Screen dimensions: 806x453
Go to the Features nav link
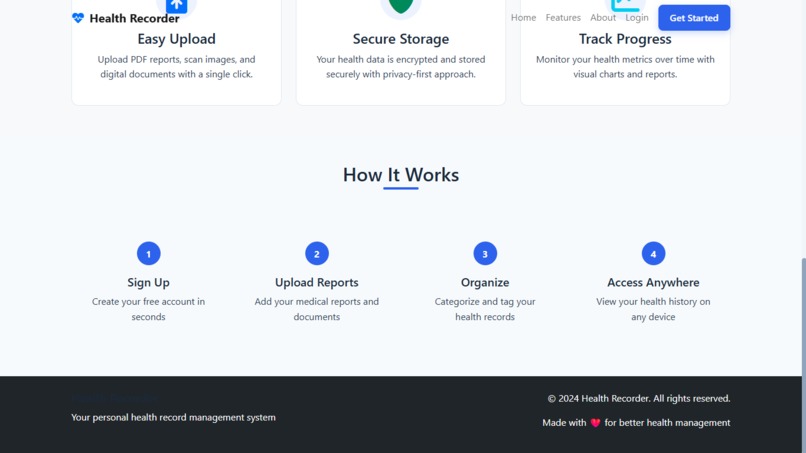pos(563,17)
